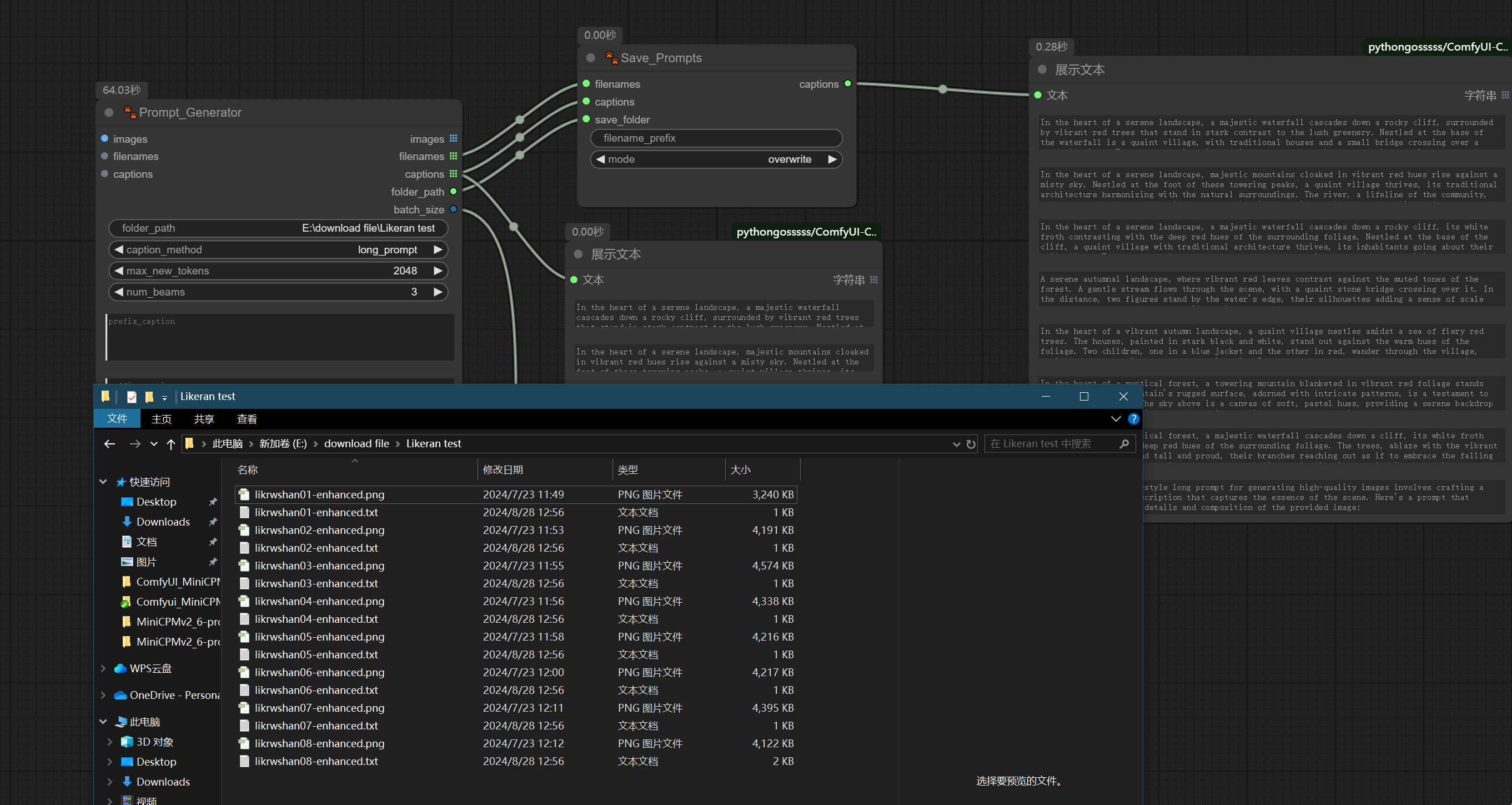Screen dimensions: 1512x805
Task: Click the 展示文本 node icon right panel
Action: coord(1043,70)
